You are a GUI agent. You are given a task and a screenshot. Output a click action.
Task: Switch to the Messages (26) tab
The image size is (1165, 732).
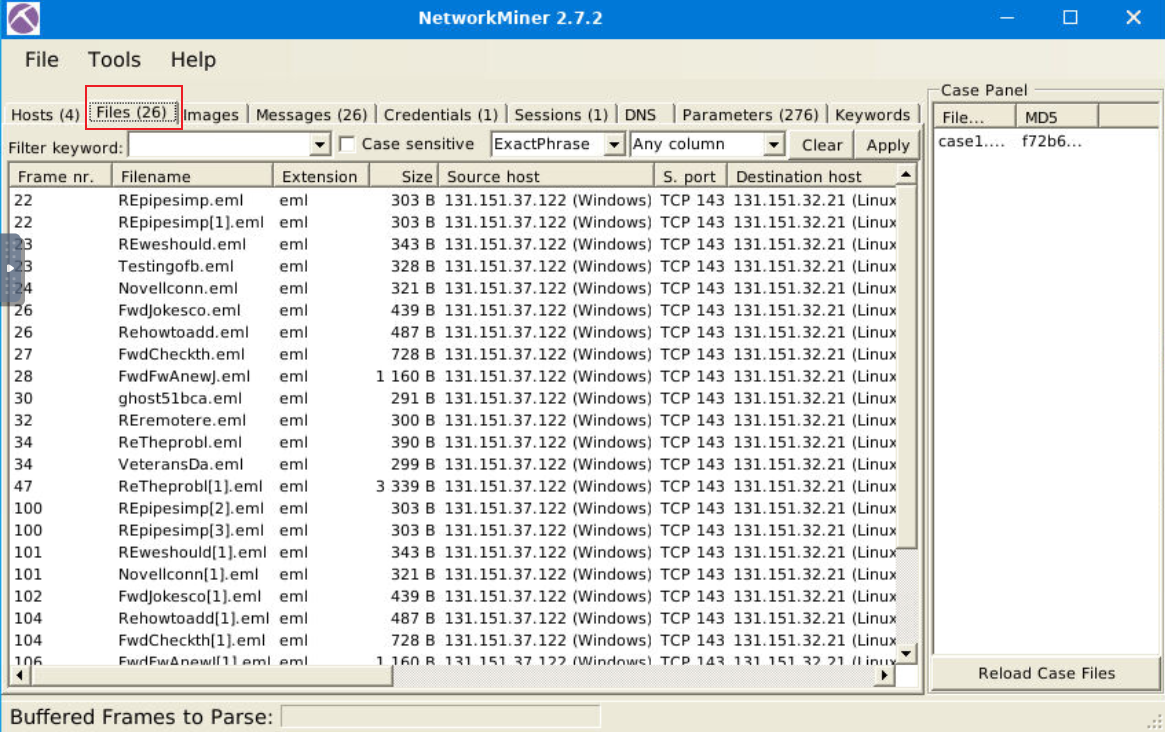click(x=311, y=114)
